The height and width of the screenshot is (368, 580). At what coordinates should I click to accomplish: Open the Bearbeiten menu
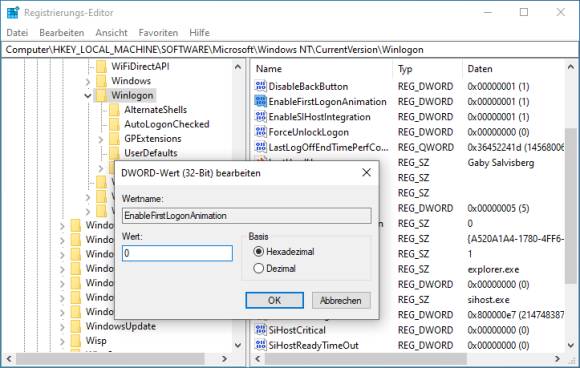(x=61, y=33)
